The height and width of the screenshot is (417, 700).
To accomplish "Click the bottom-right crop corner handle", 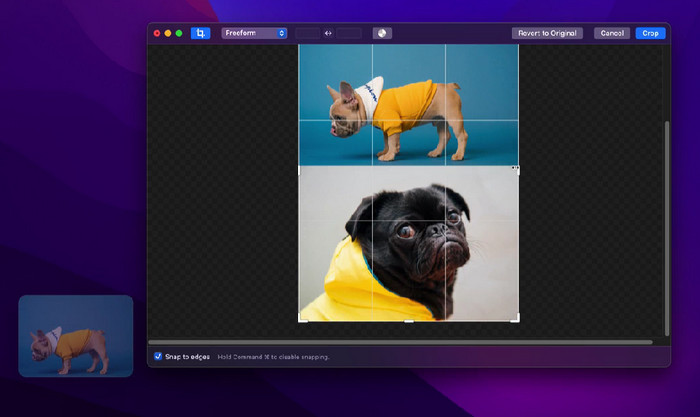I will tap(516, 318).
